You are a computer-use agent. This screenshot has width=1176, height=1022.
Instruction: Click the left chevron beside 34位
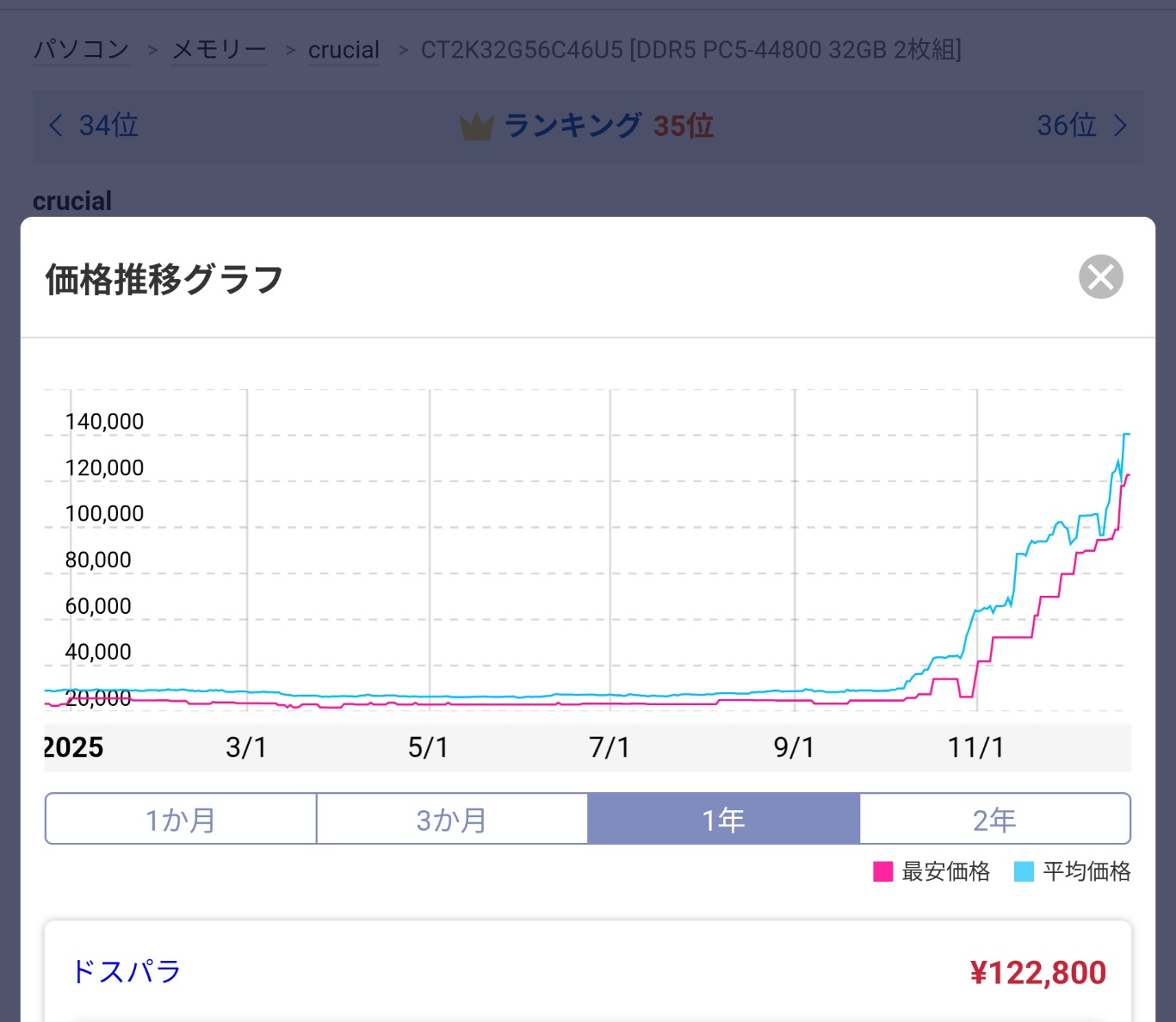(56, 126)
